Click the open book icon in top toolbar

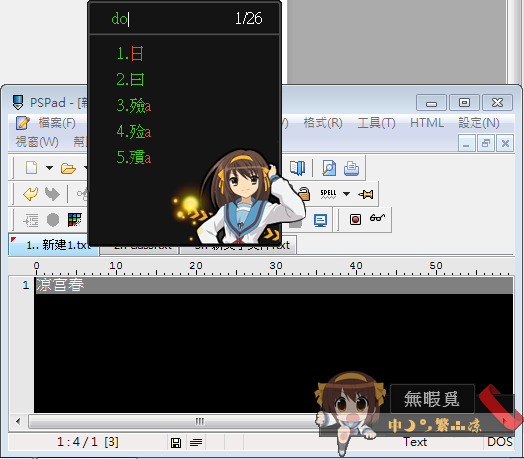[297, 168]
